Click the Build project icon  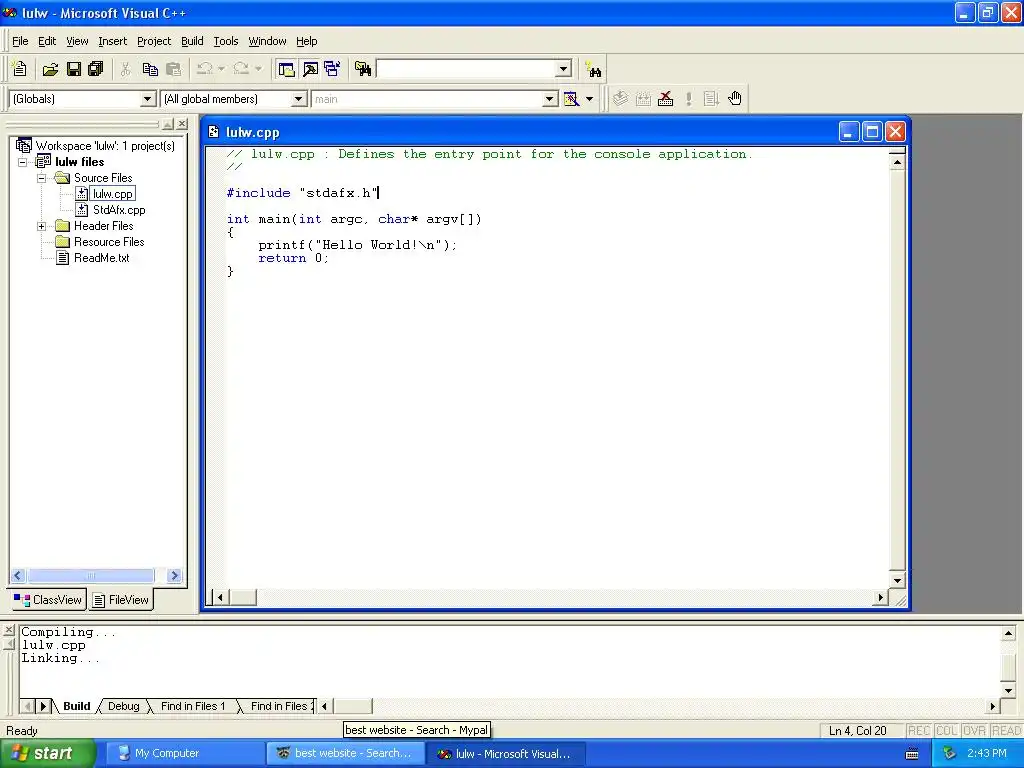[x=643, y=99]
